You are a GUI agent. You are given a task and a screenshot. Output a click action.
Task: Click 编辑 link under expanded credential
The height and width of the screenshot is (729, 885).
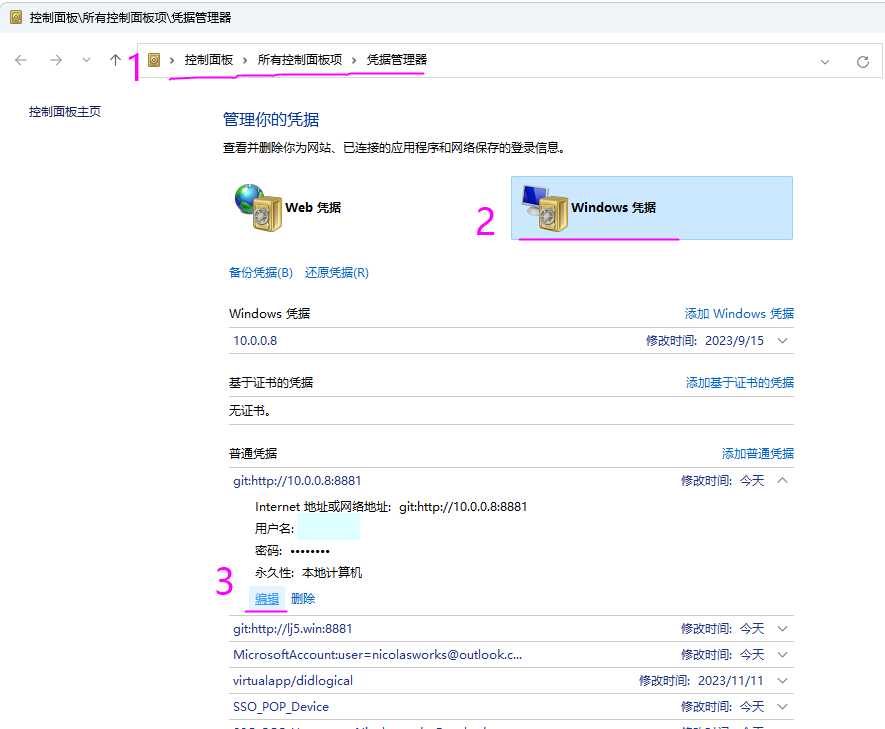[x=267, y=599]
